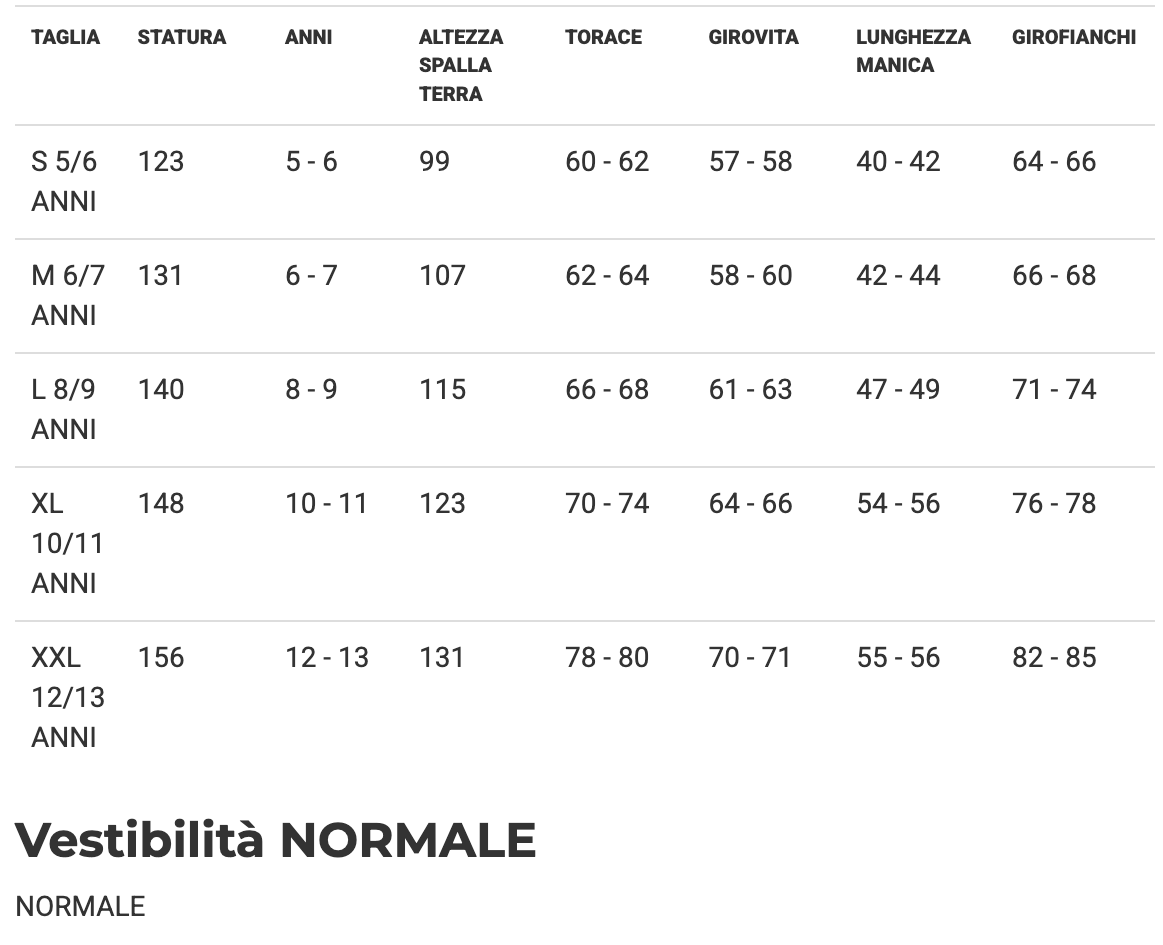The width and height of the screenshot is (1163, 945).
Task: Select the XL 10/11 ANNI size cell
Action: 67,543
